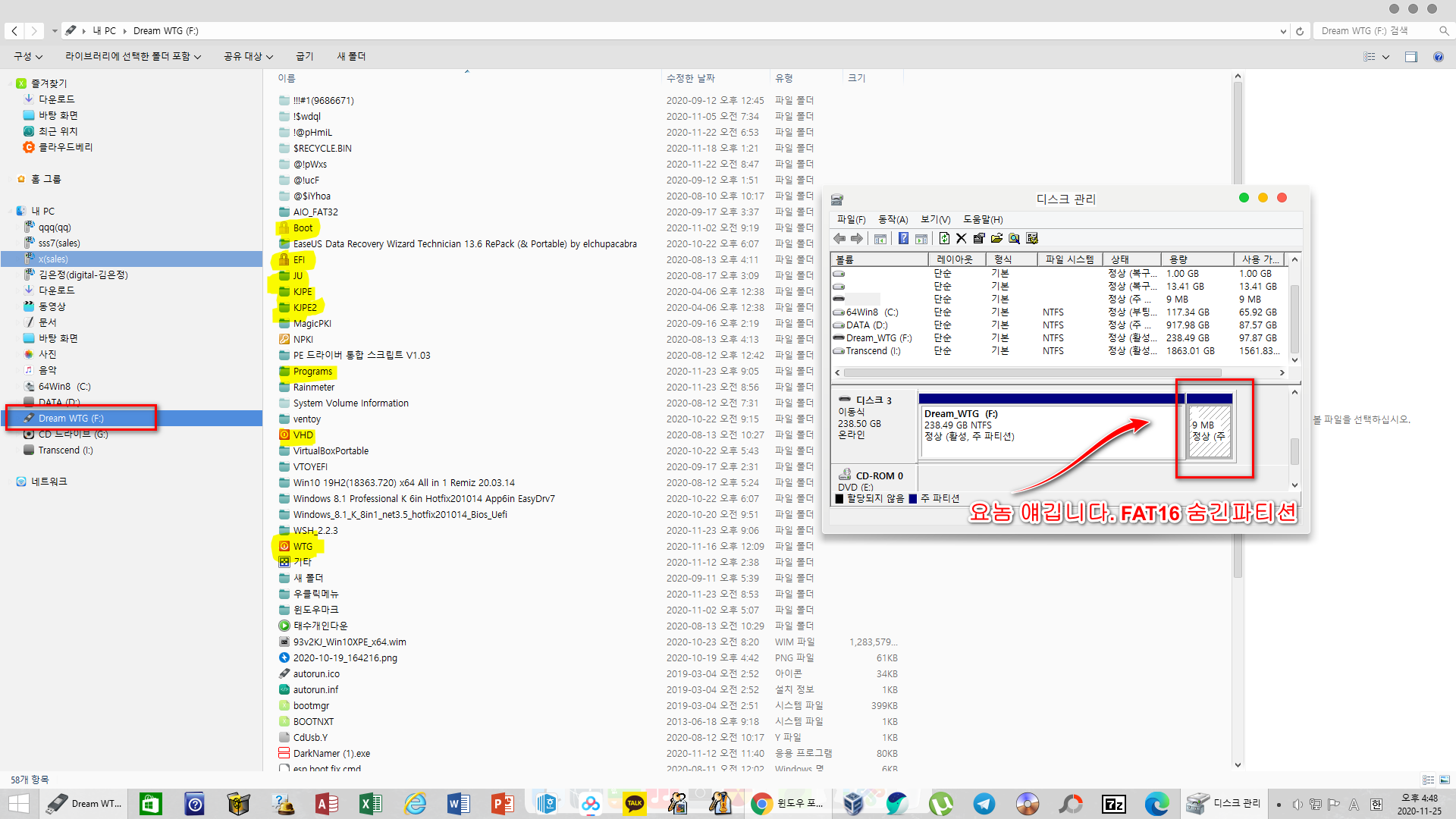This screenshot has height=819, width=1456.
Task: Open uTorrent from the taskbar
Action: (x=940, y=804)
